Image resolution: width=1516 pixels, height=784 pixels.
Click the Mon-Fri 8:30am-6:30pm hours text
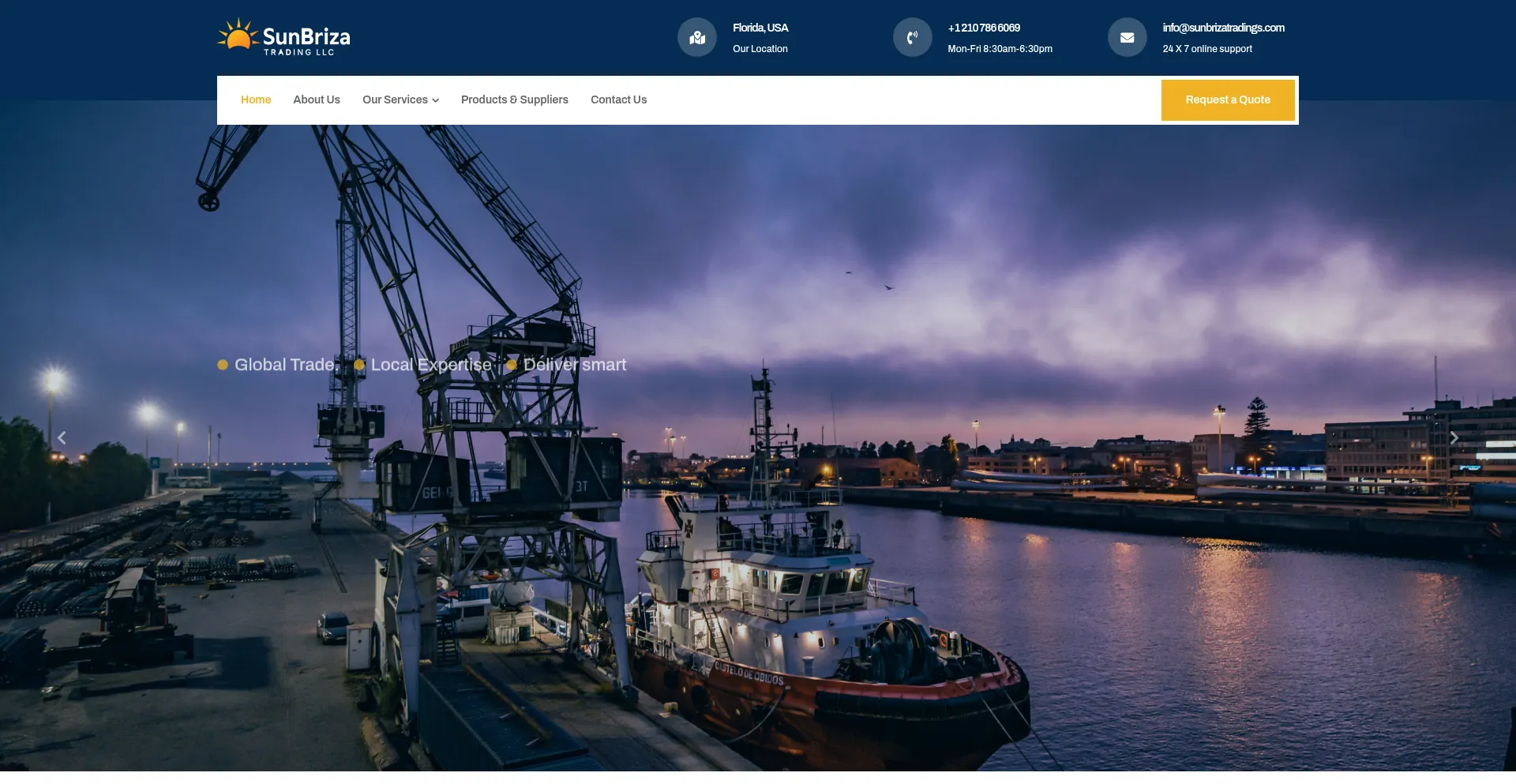coord(1000,49)
